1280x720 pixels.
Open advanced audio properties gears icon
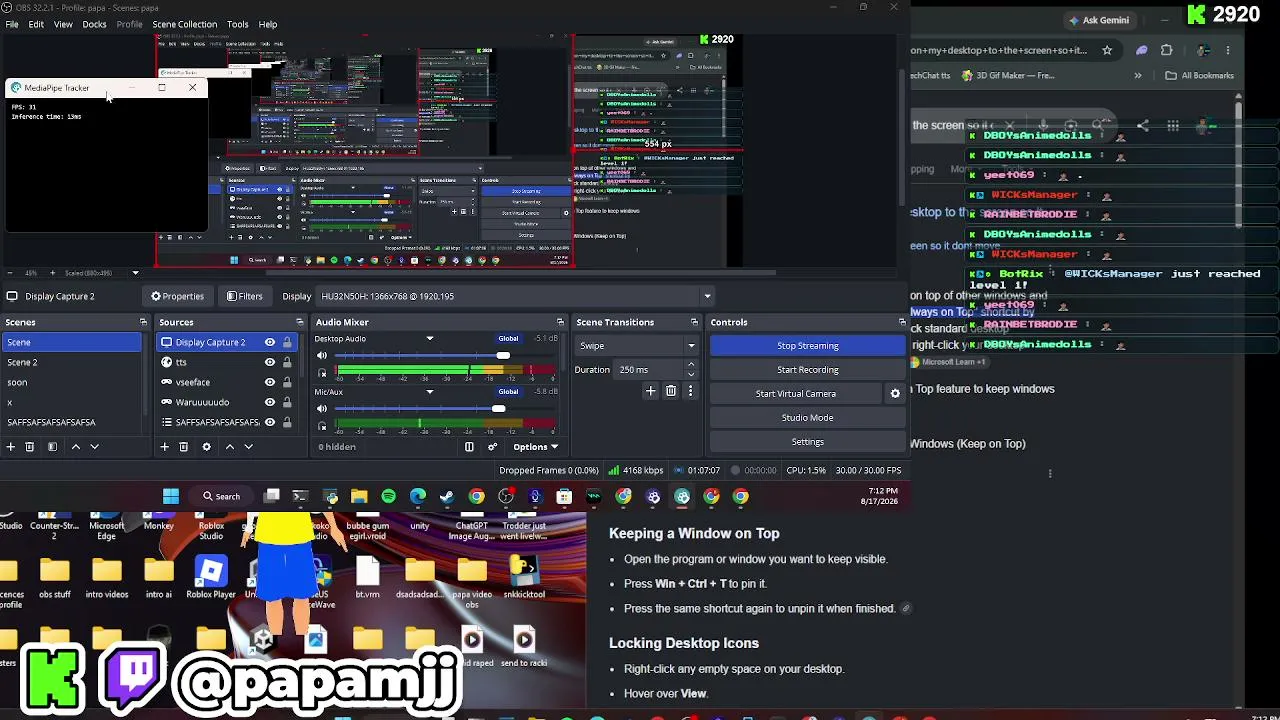coord(492,447)
